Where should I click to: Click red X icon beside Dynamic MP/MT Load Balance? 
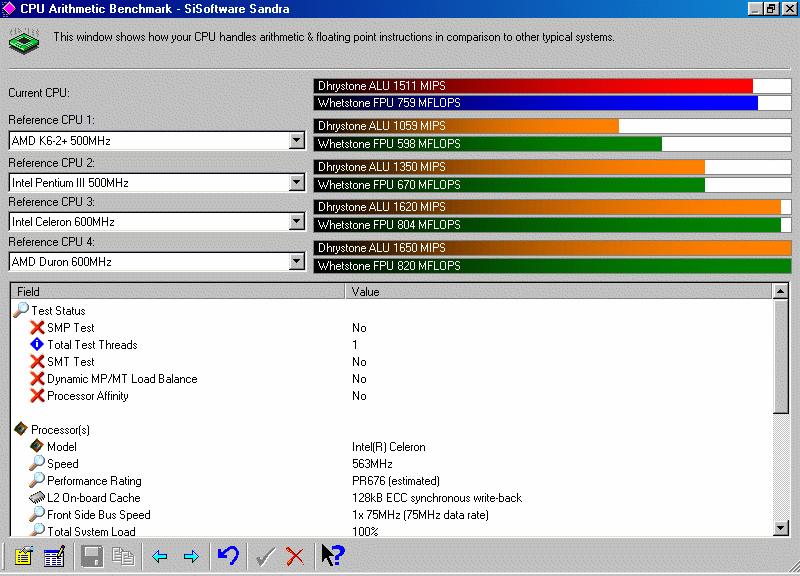37,379
